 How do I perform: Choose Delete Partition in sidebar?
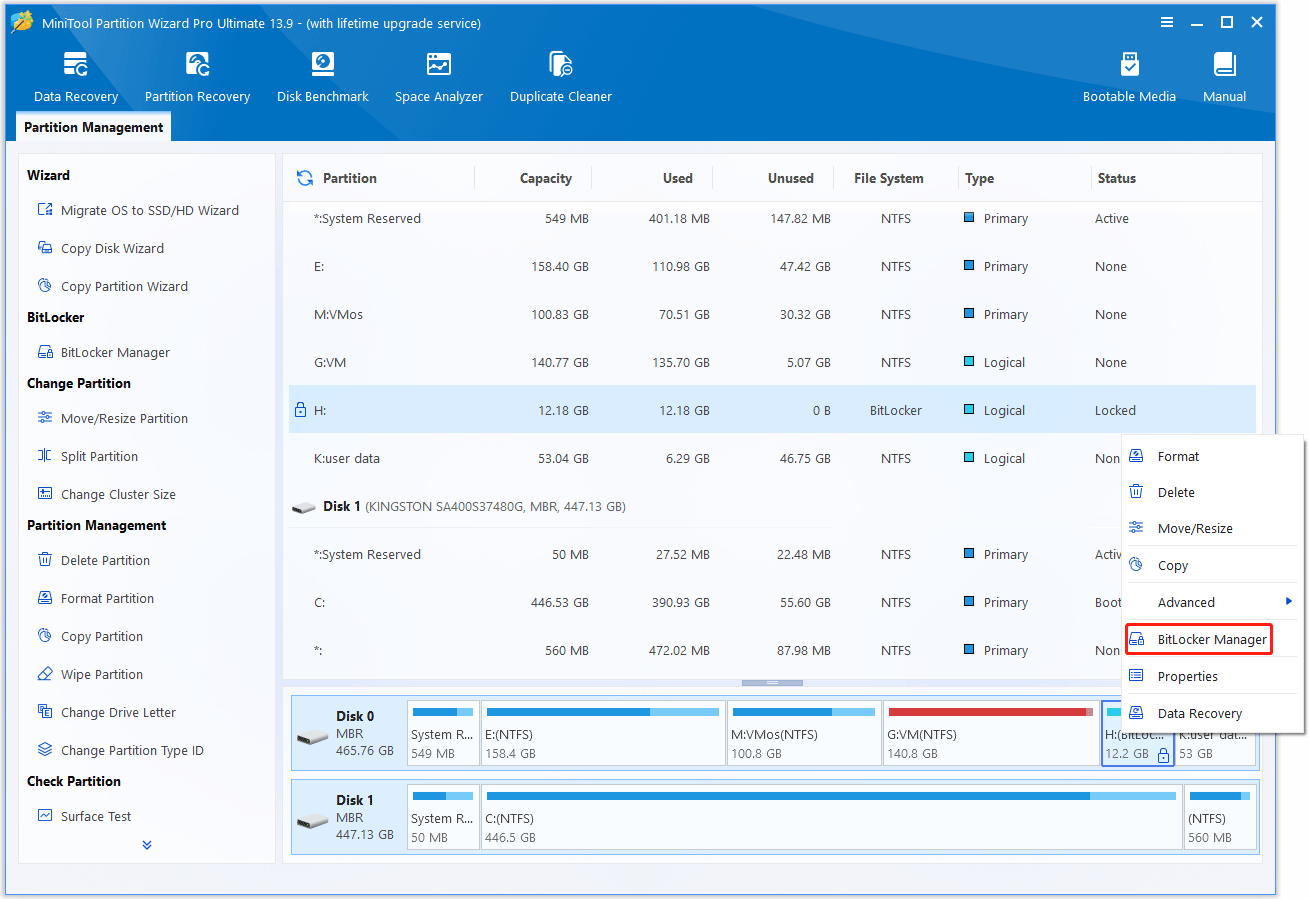[x=93, y=560]
